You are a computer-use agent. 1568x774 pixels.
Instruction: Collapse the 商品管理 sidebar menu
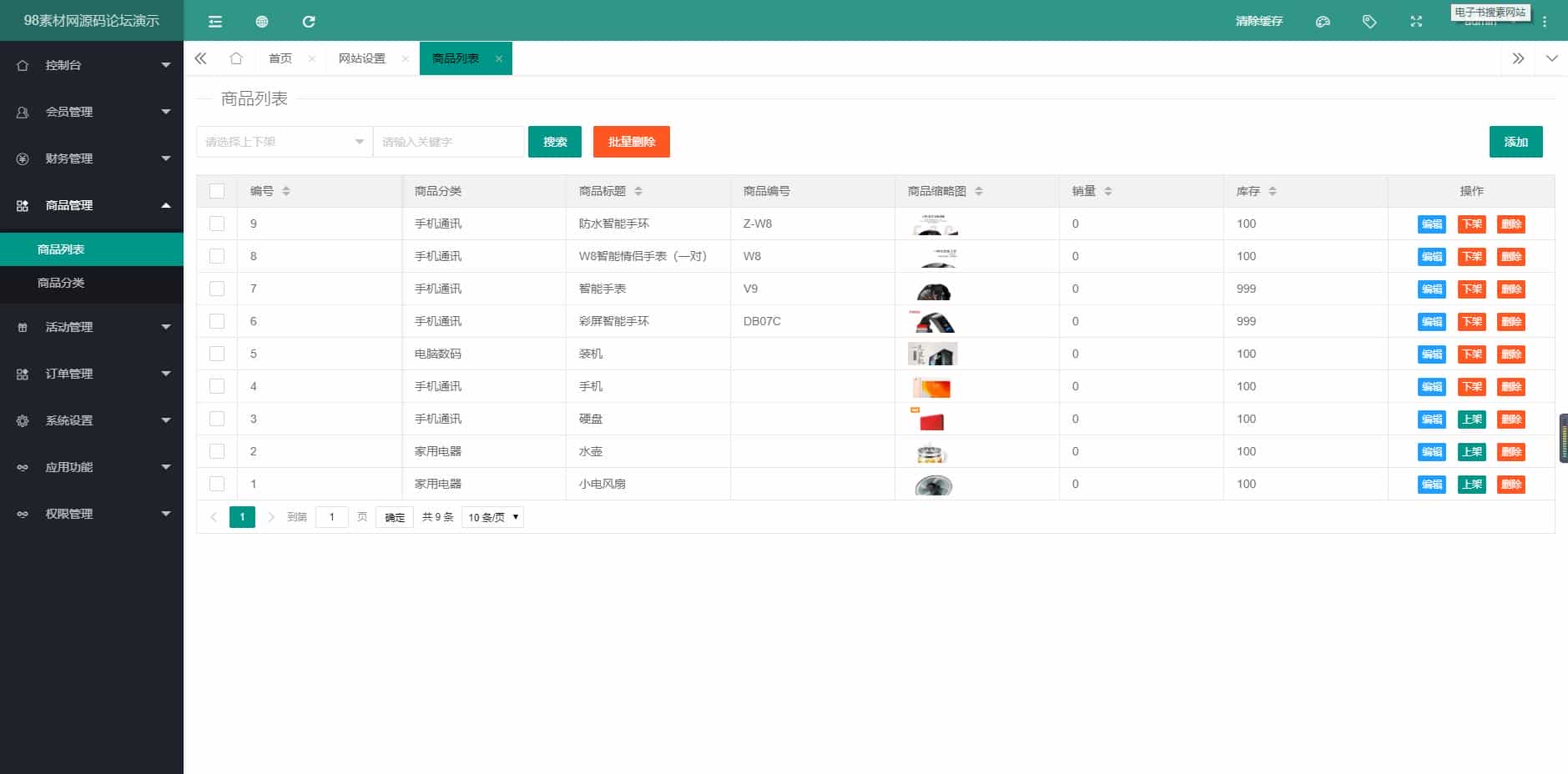(92, 205)
